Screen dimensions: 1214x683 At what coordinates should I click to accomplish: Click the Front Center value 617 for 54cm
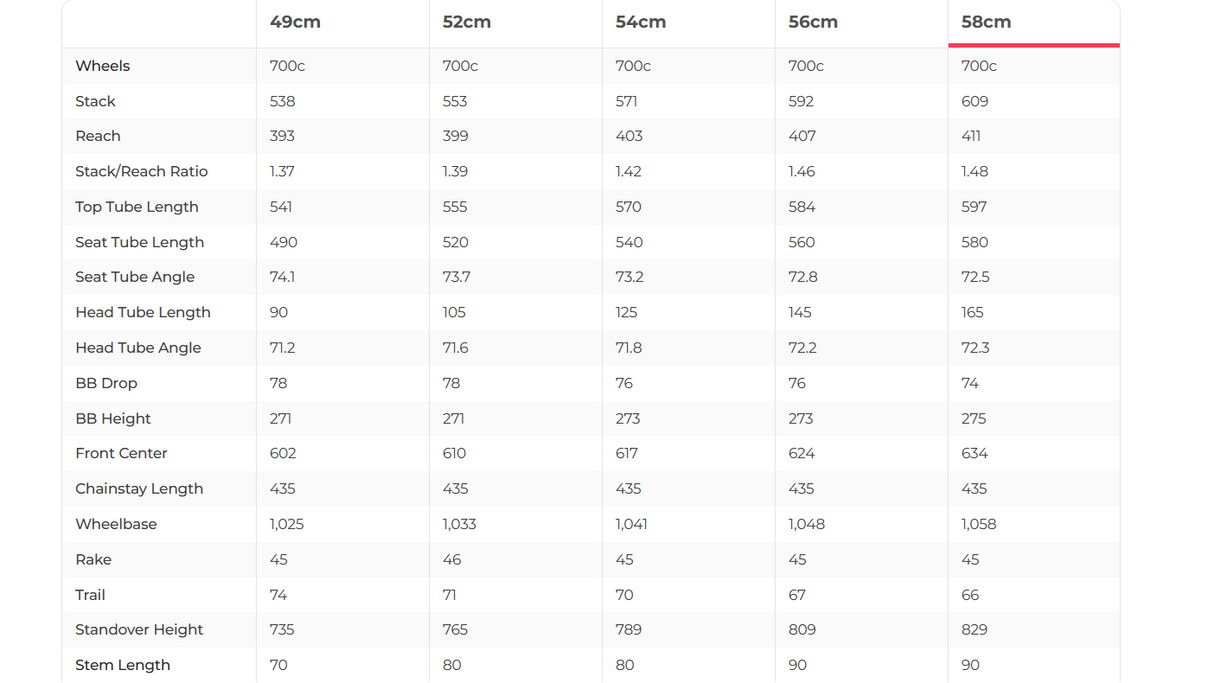627,453
